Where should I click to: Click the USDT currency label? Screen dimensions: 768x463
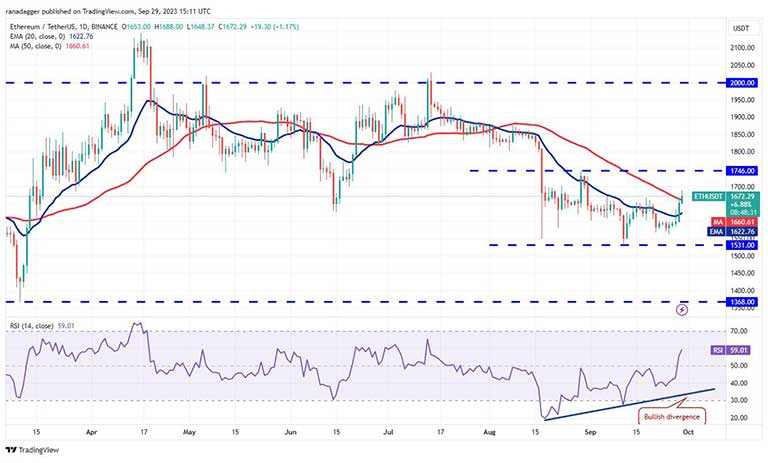[x=741, y=28]
